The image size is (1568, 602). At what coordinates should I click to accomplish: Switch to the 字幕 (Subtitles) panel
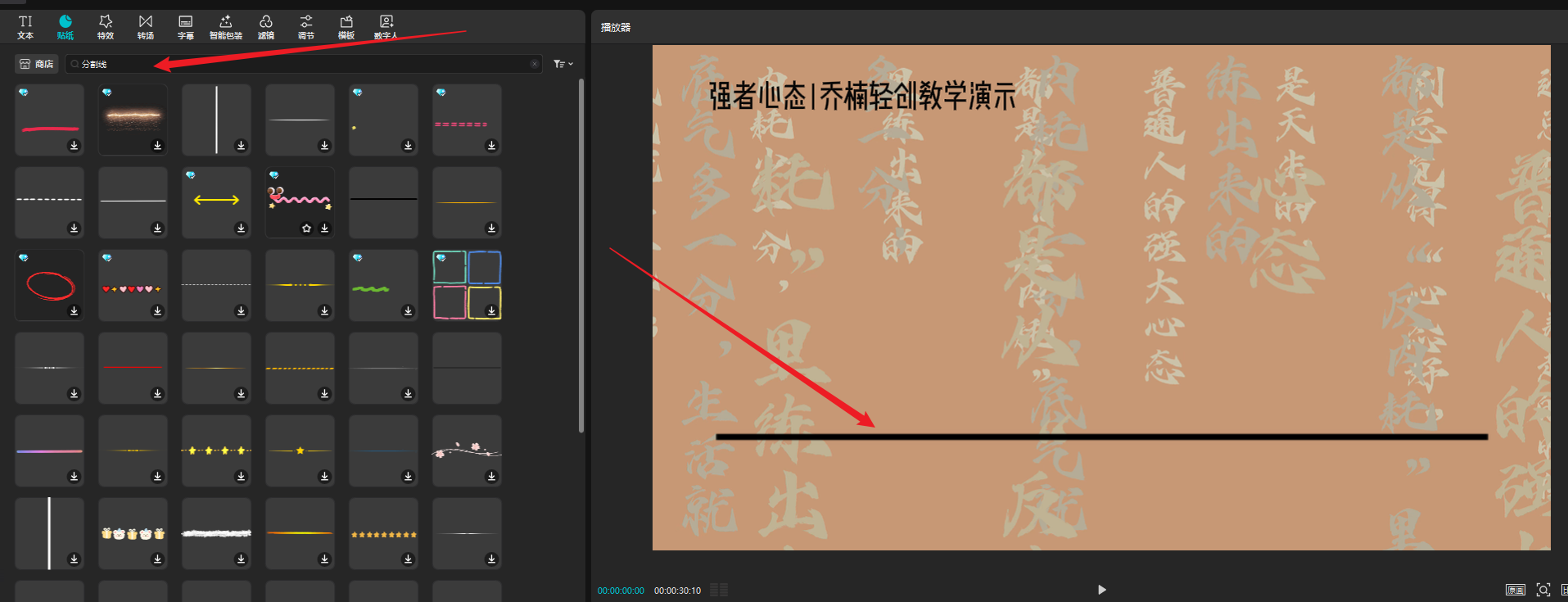(186, 27)
